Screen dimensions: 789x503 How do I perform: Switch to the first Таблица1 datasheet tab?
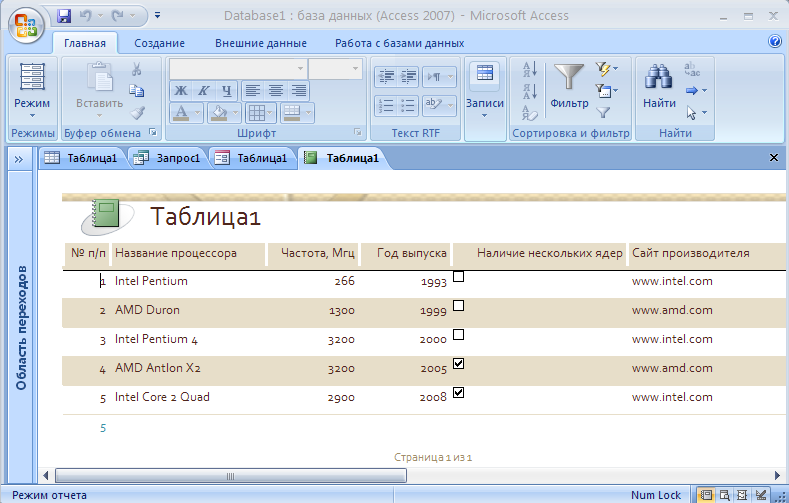[82, 158]
